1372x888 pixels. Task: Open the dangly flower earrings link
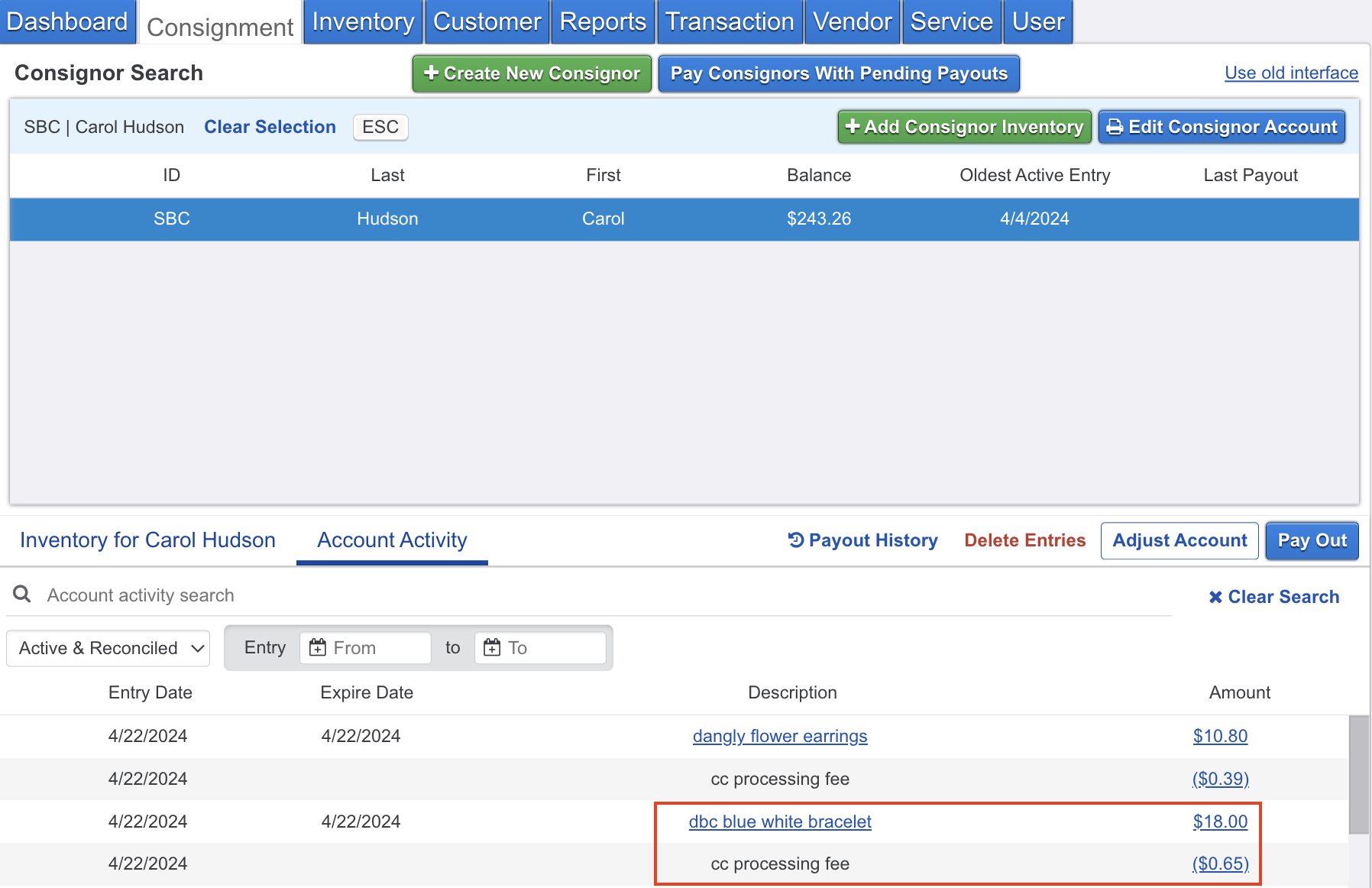click(779, 736)
